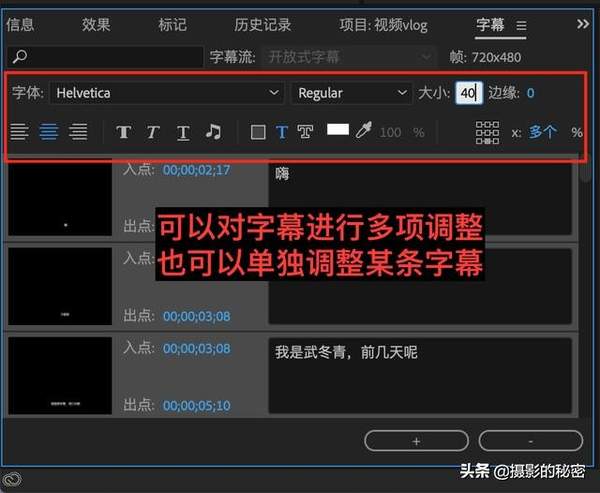The height and width of the screenshot is (493, 600).
Task: Edit out-point 00;00;05;10
Action: pos(197,405)
